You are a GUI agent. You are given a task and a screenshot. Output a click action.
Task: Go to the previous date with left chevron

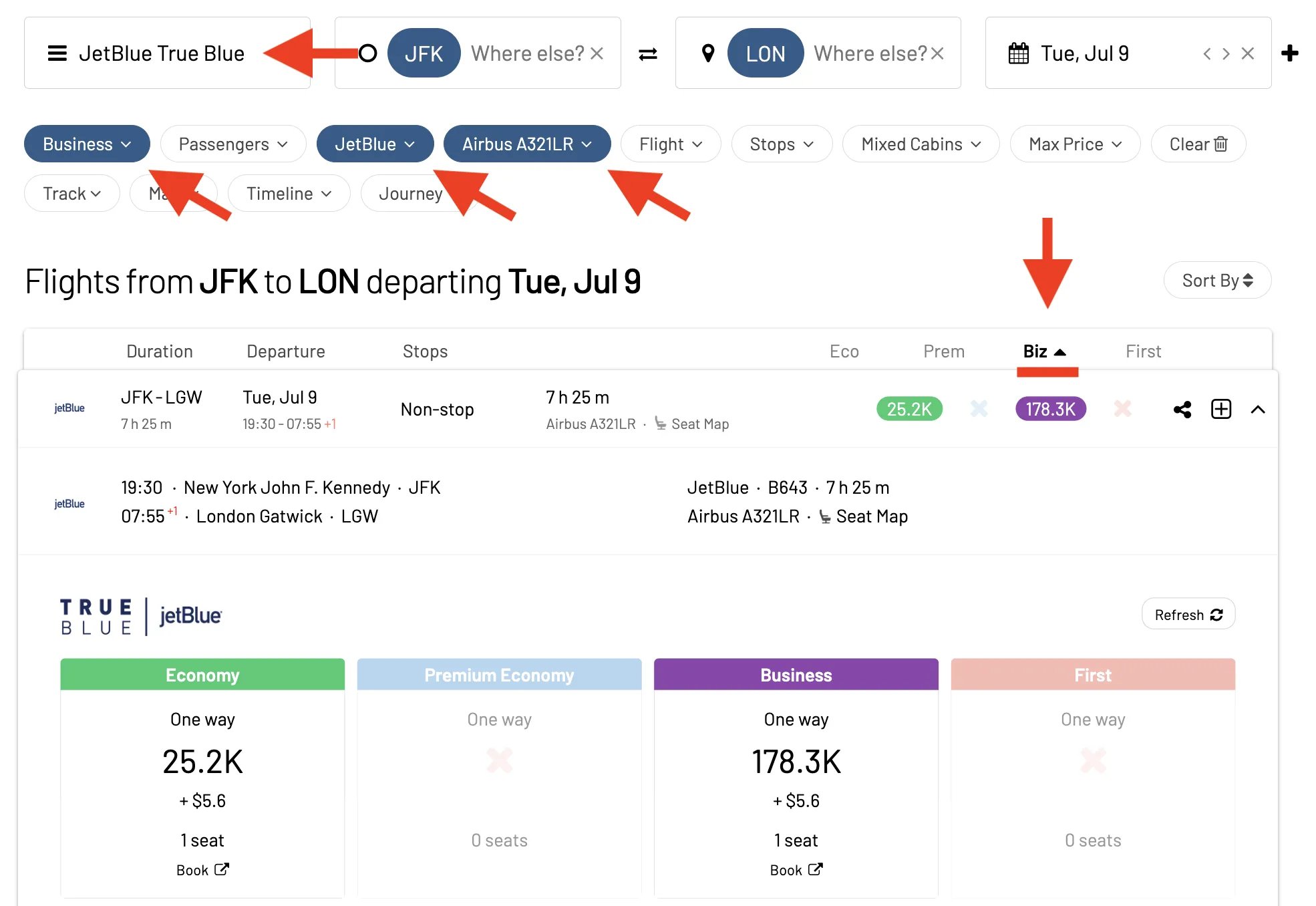pyautogui.click(x=1207, y=53)
